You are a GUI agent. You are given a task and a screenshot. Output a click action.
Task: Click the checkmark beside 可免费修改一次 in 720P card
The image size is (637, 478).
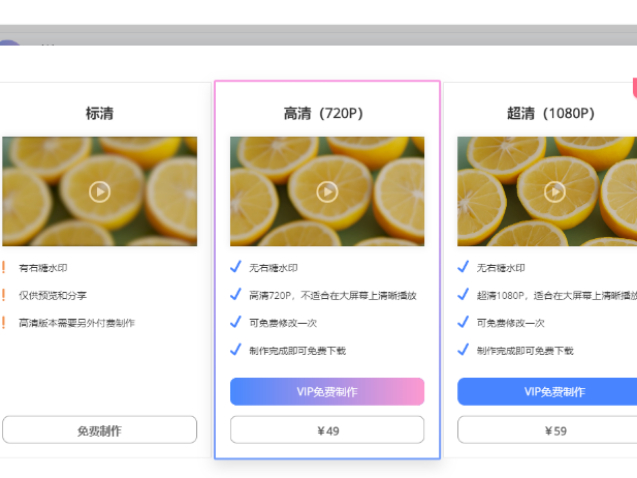tap(236, 322)
